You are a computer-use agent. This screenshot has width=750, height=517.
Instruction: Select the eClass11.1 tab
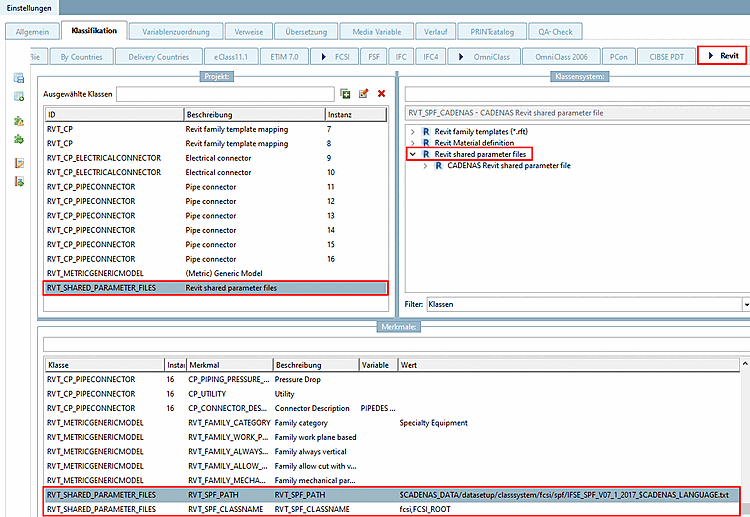click(x=231, y=56)
